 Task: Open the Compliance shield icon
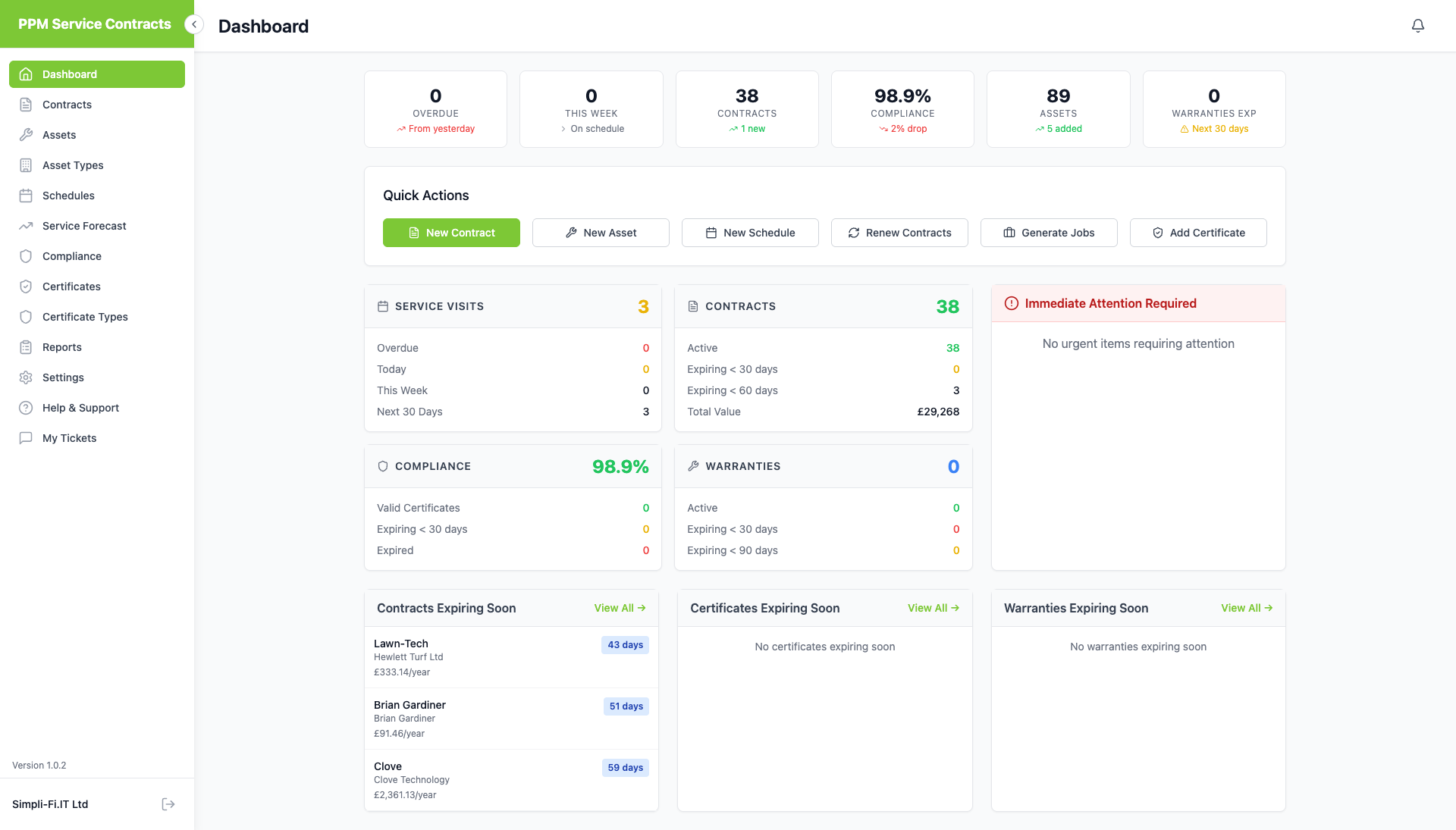(27, 256)
